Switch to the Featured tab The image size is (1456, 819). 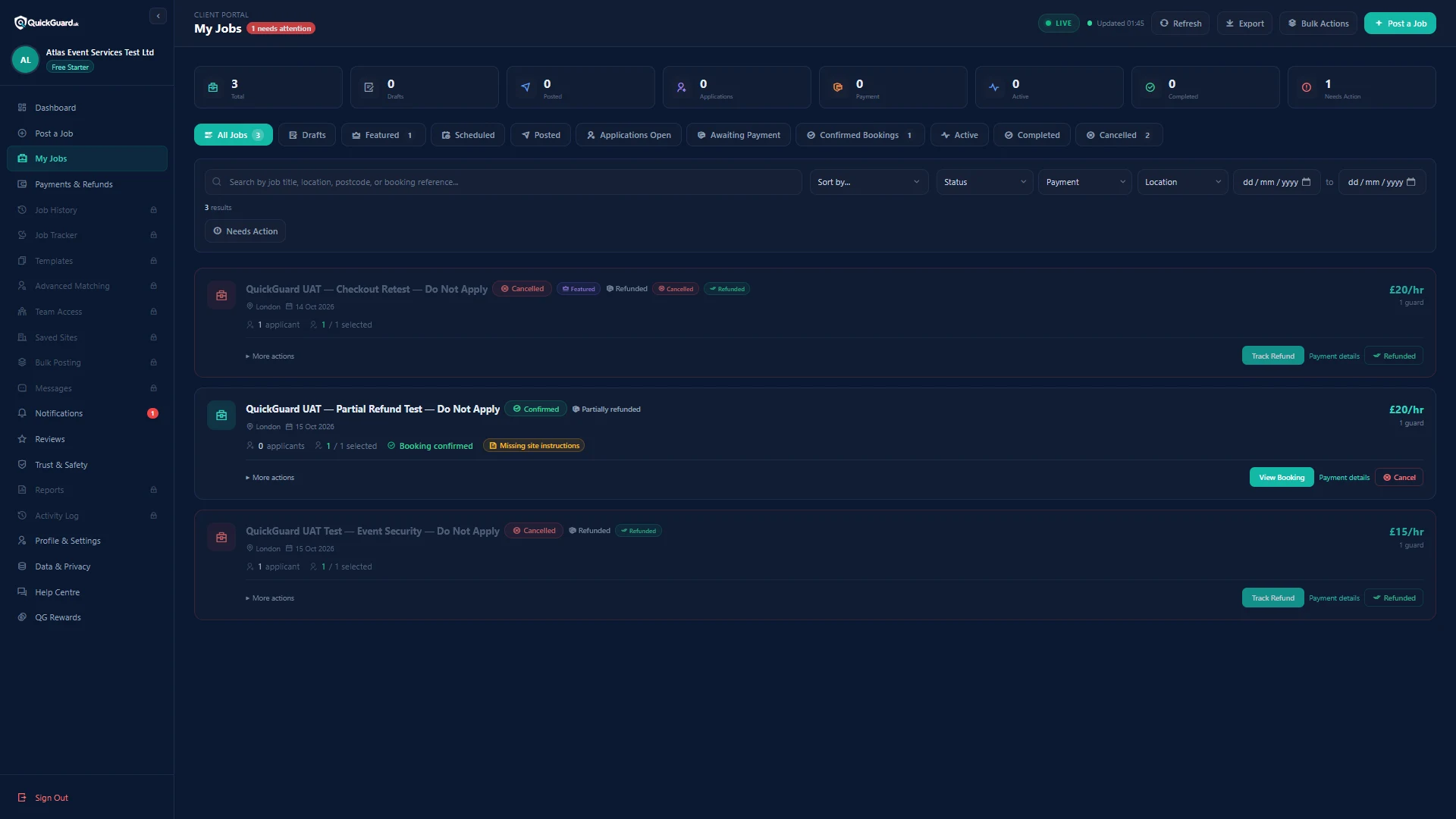click(x=383, y=135)
